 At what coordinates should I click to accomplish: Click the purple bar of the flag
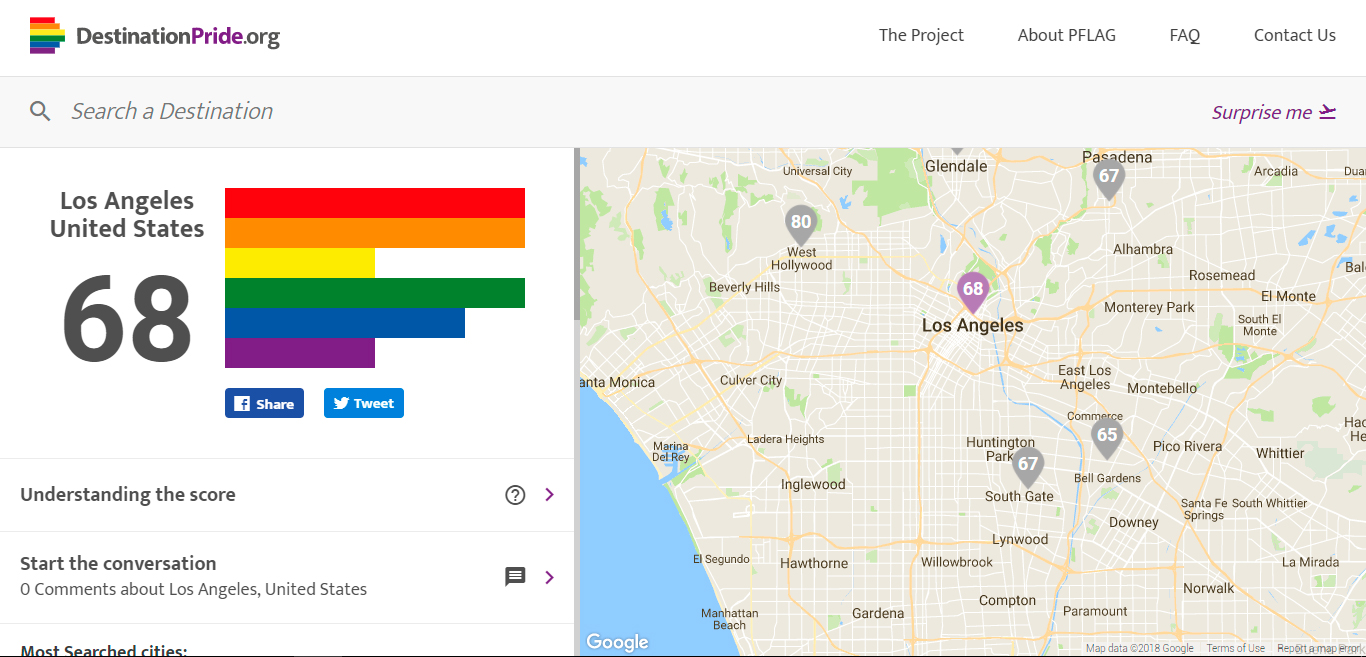(300, 353)
